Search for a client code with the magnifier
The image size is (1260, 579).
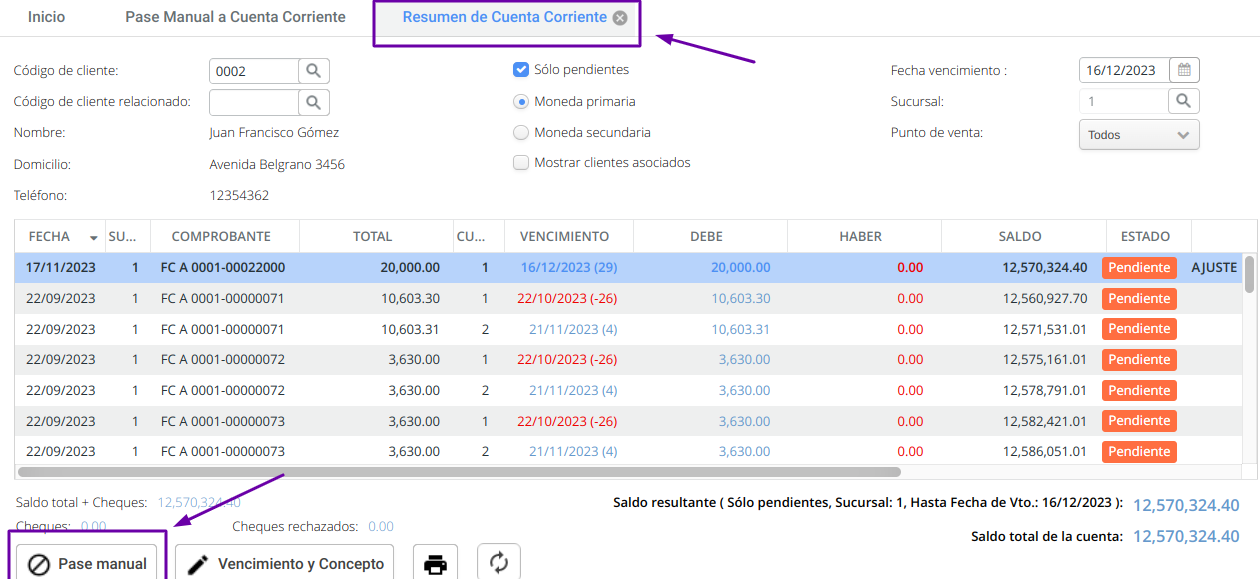[x=314, y=71]
